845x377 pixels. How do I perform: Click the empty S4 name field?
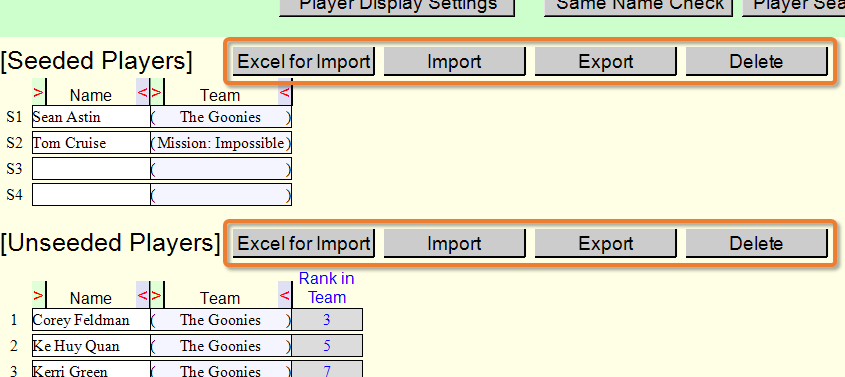tap(91, 194)
